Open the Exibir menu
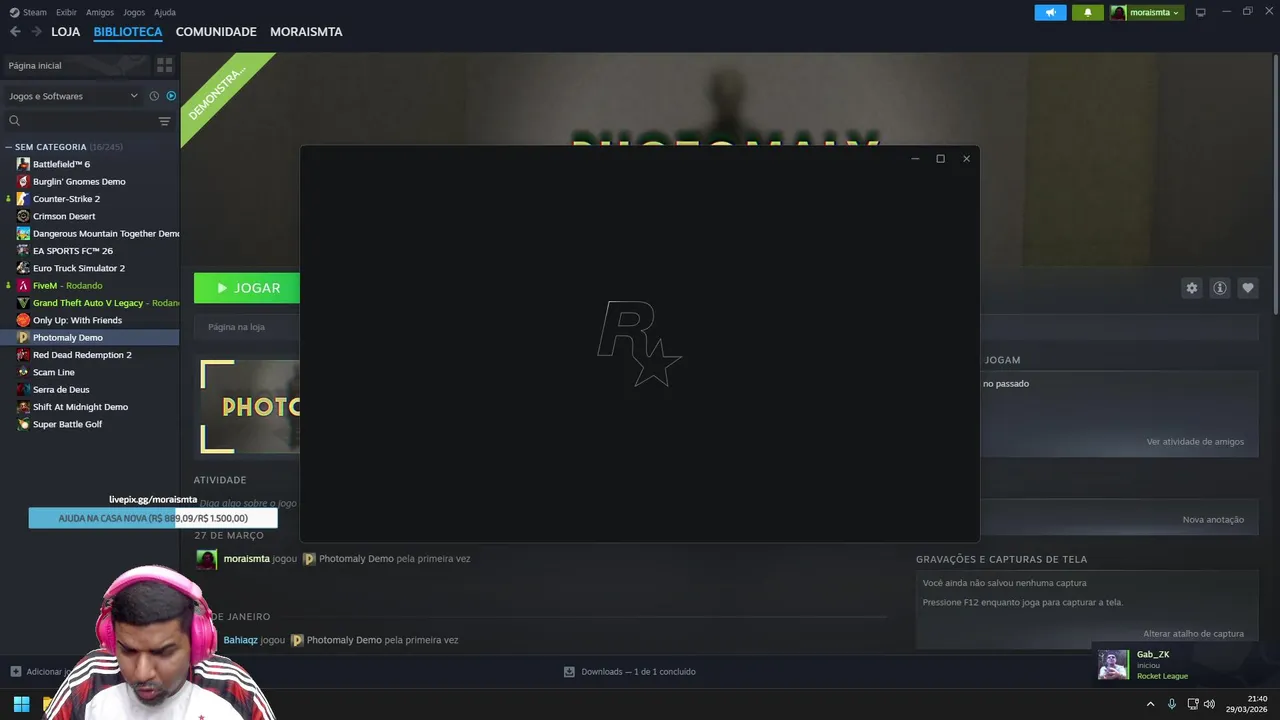 66,12
